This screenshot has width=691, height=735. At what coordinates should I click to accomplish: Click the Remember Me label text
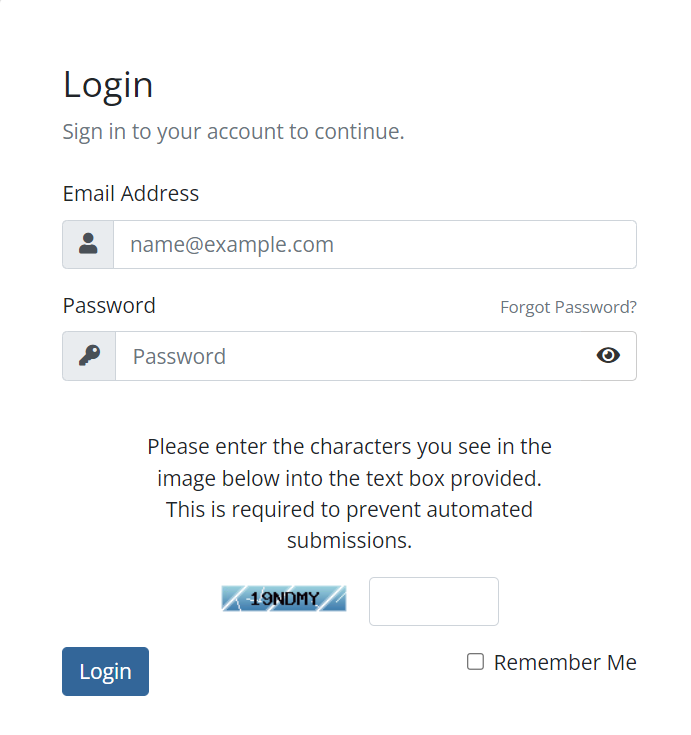point(565,662)
